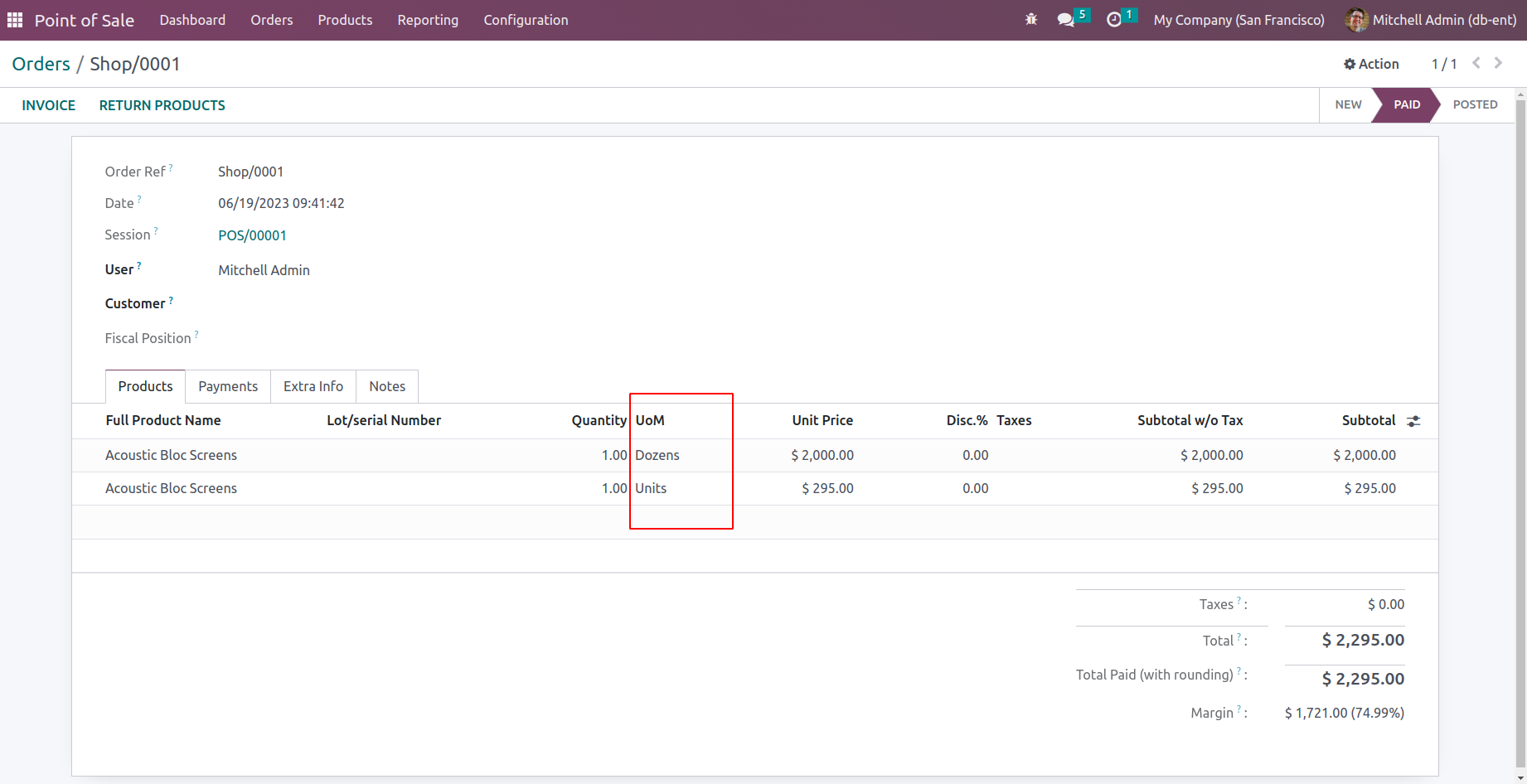
Task: Expand the Reporting menu
Action: point(428,20)
